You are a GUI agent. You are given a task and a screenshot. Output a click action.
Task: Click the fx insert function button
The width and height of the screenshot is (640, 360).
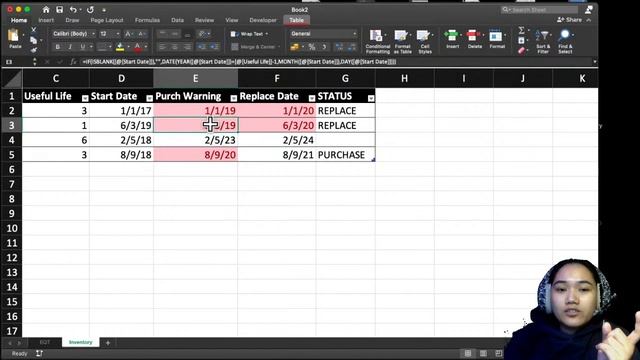tap(73, 62)
